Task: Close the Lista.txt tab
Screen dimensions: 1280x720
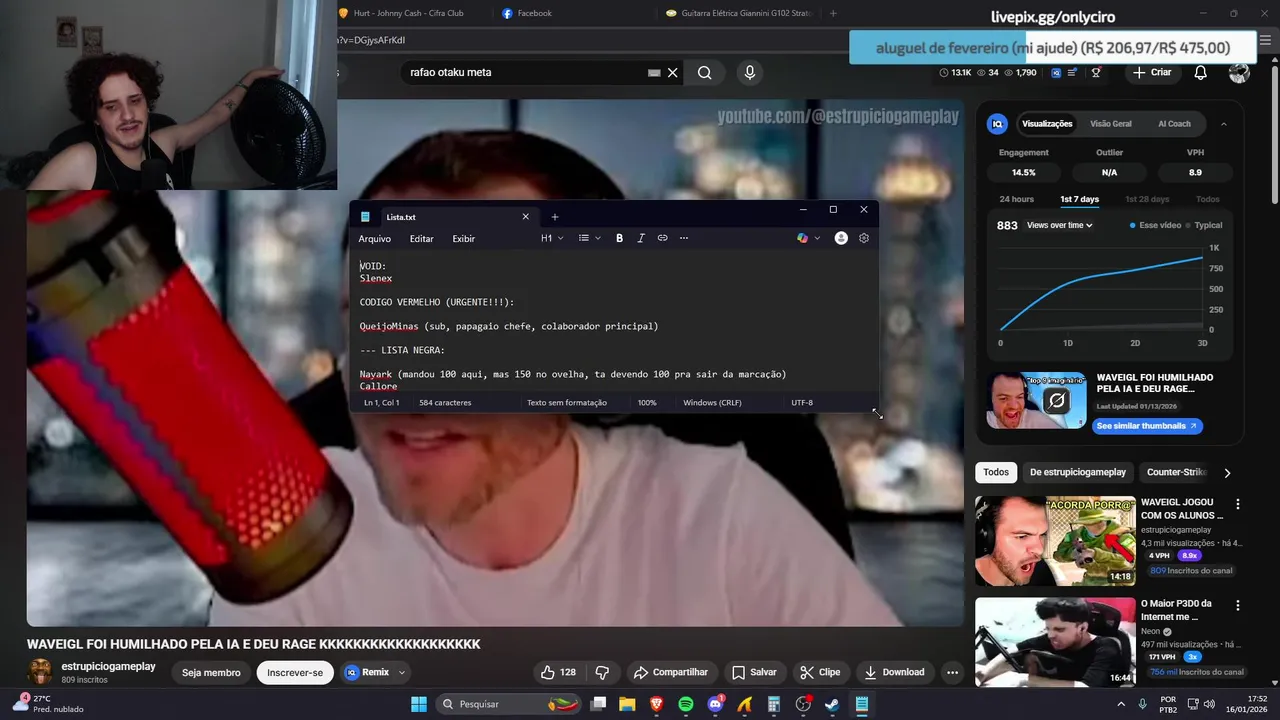Action: coord(526,217)
